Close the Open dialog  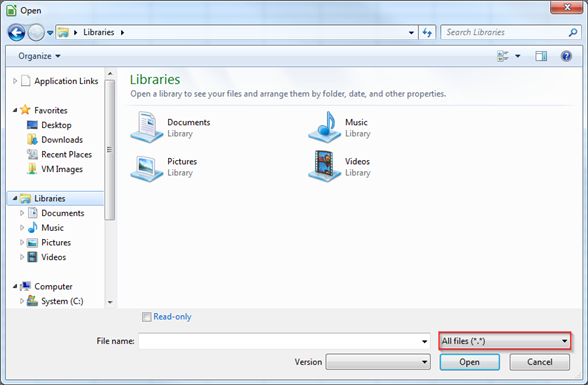pos(566,7)
